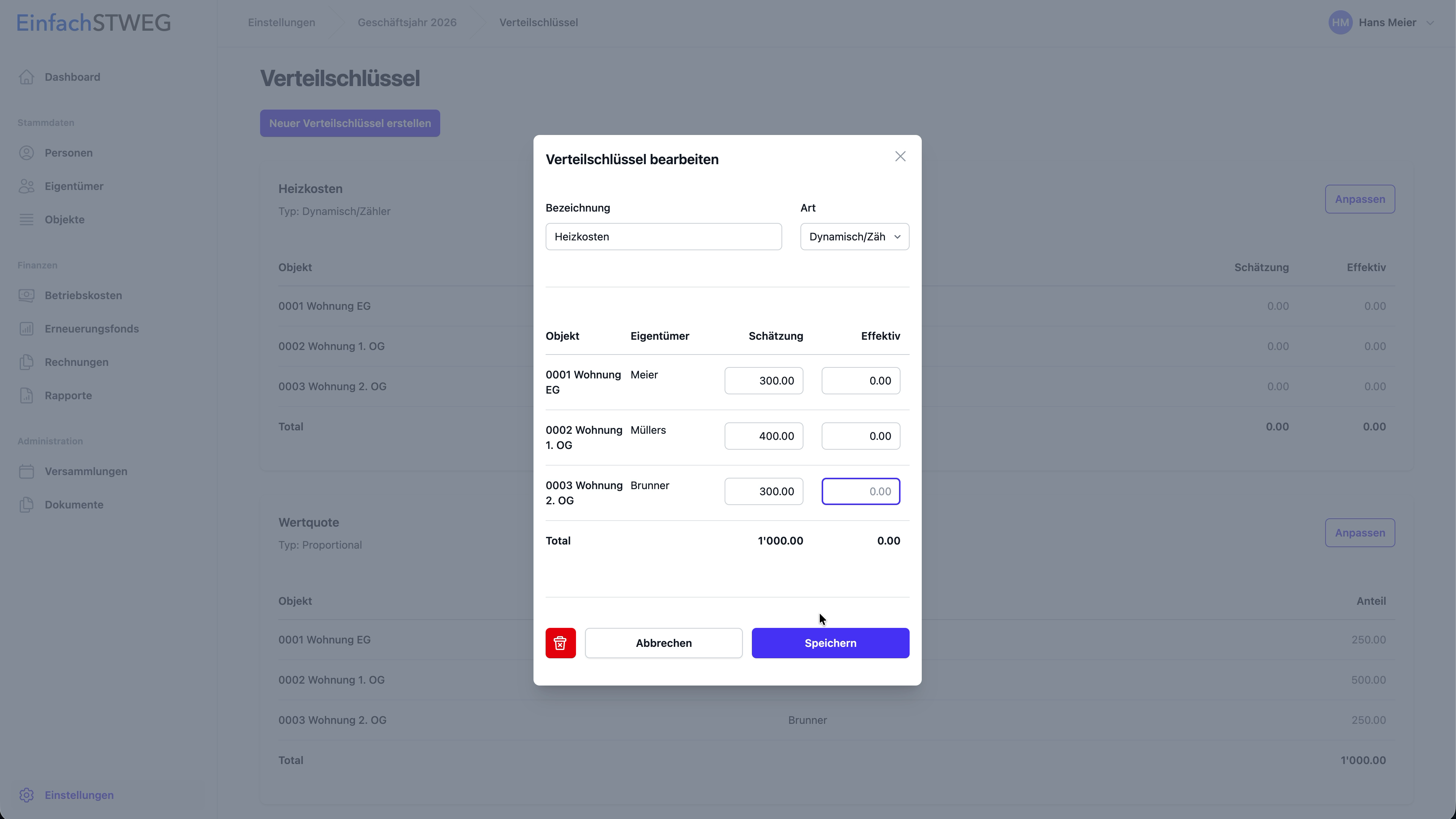The image size is (1456, 819).
Task: Open the Rapporte menu item
Action: tap(68, 395)
